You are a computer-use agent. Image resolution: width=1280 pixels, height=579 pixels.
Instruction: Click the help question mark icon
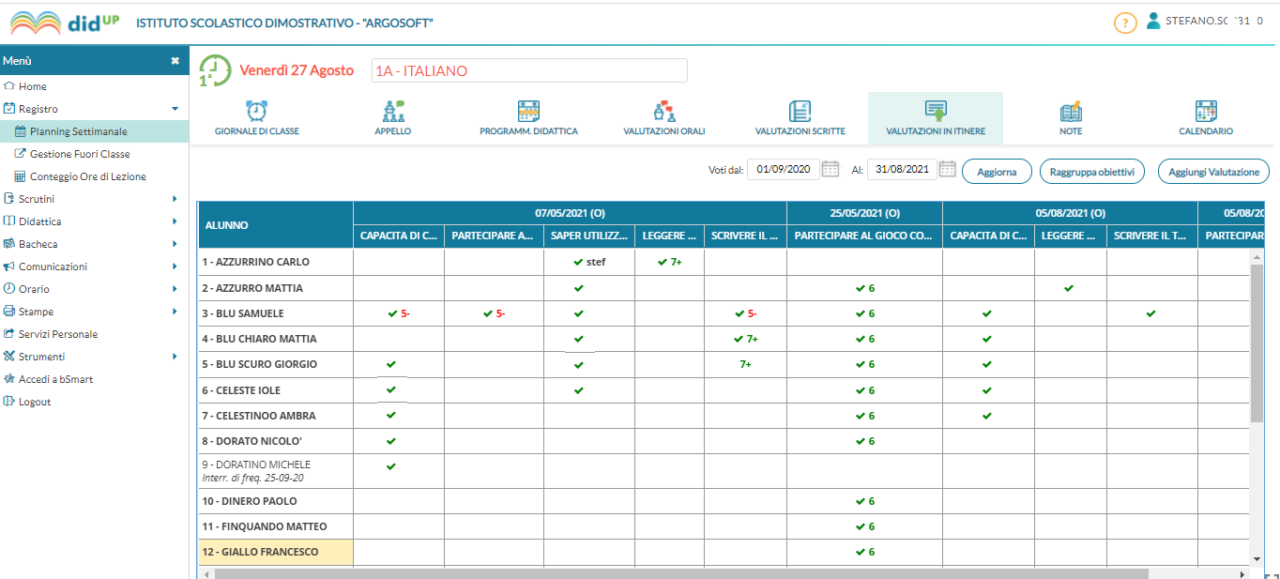click(x=1125, y=22)
